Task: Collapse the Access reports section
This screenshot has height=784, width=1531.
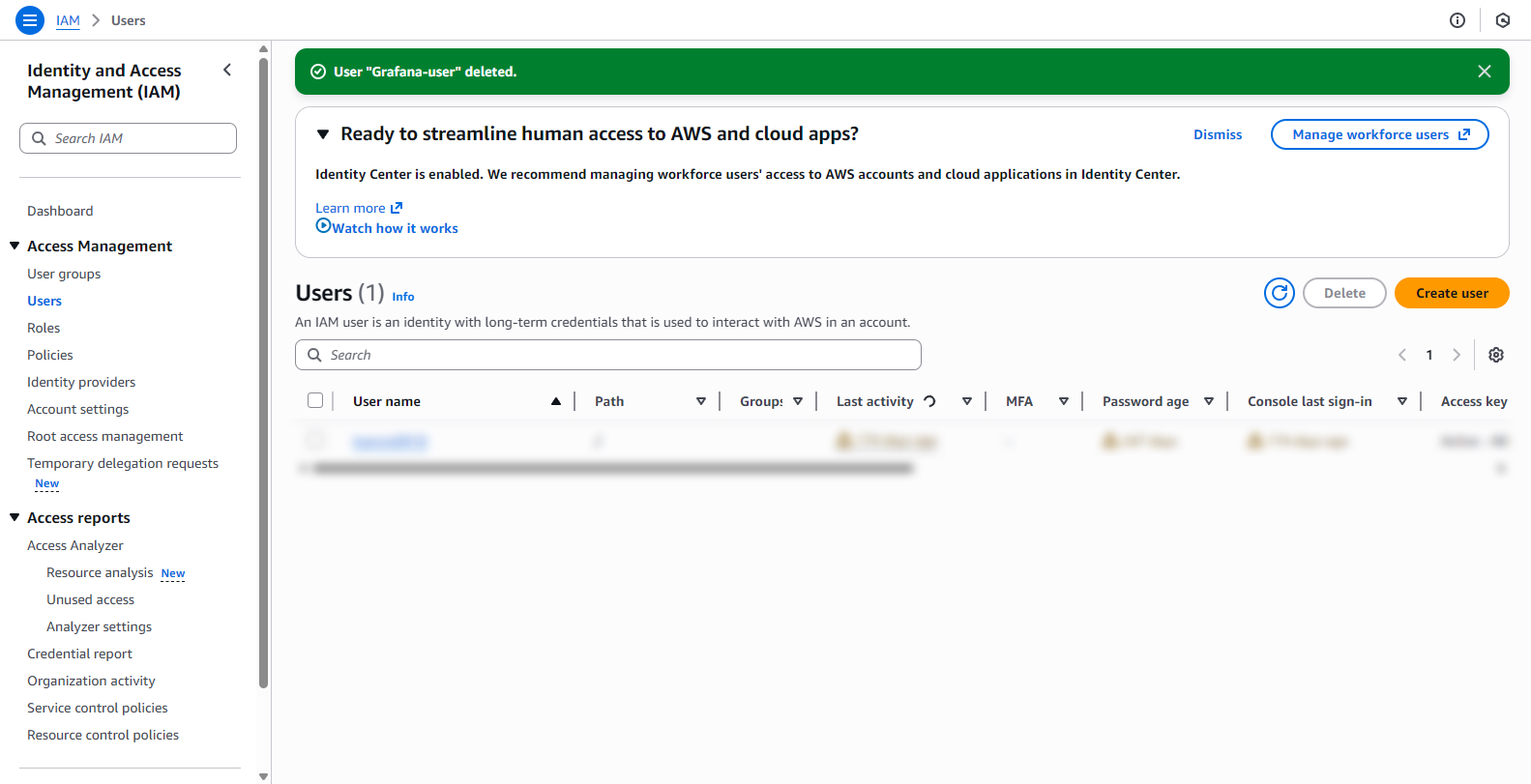Action: point(15,517)
